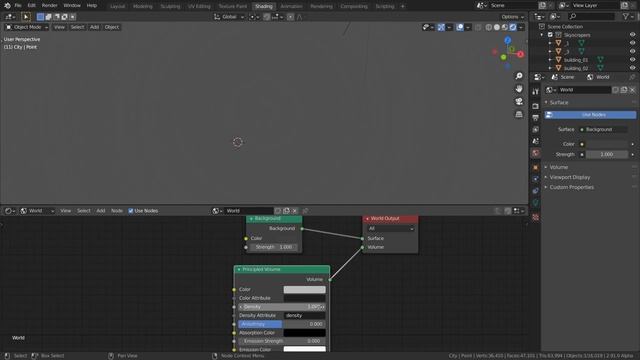Screen dimensions: 640x360
Task: Open the Tool properties tab
Action: click(x=536, y=92)
